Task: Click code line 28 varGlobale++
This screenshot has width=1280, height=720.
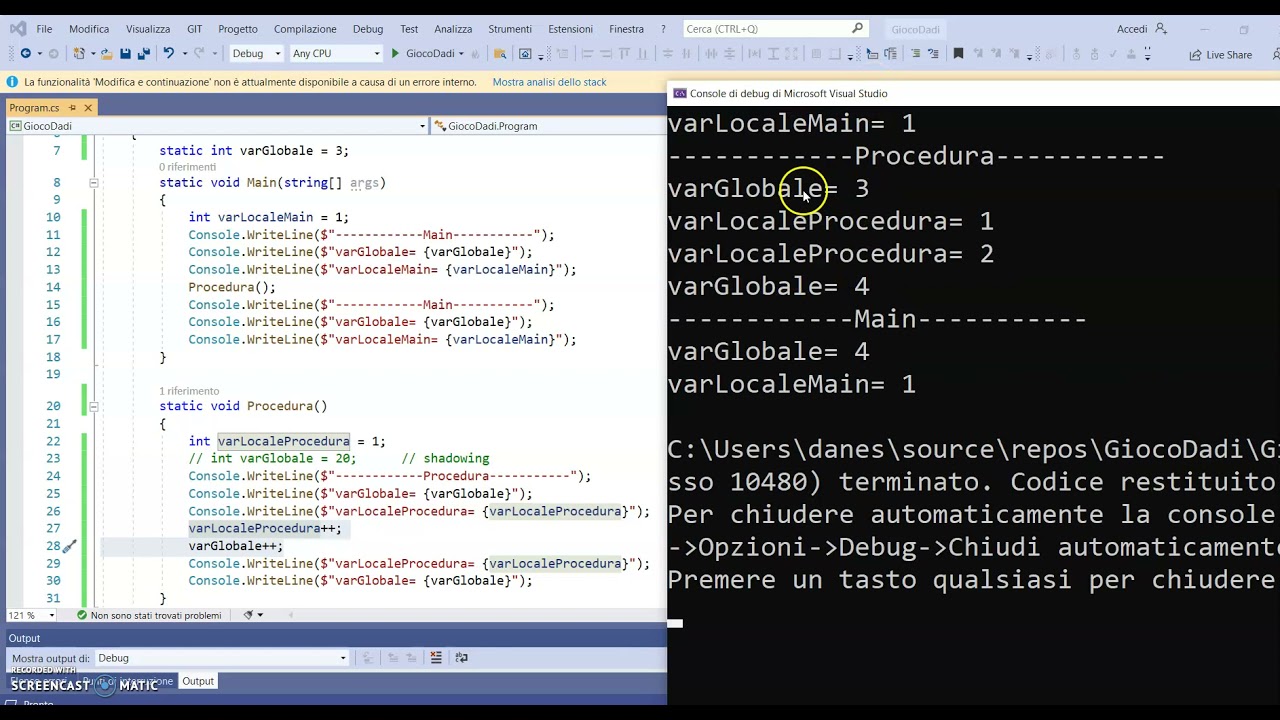Action: pyautogui.click(x=236, y=546)
